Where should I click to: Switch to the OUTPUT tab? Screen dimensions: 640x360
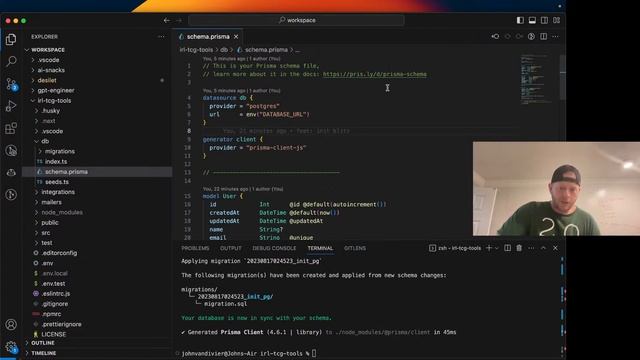click(x=231, y=248)
